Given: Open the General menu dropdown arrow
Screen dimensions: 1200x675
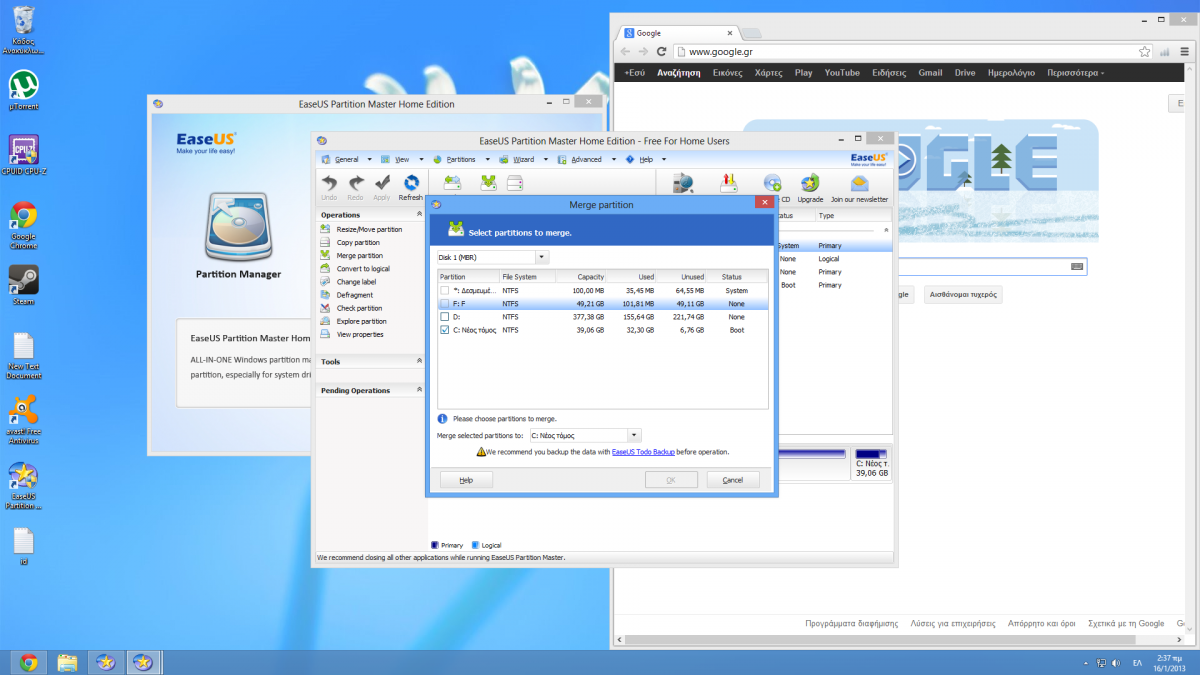Looking at the screenshot, I should pos(370,159).
